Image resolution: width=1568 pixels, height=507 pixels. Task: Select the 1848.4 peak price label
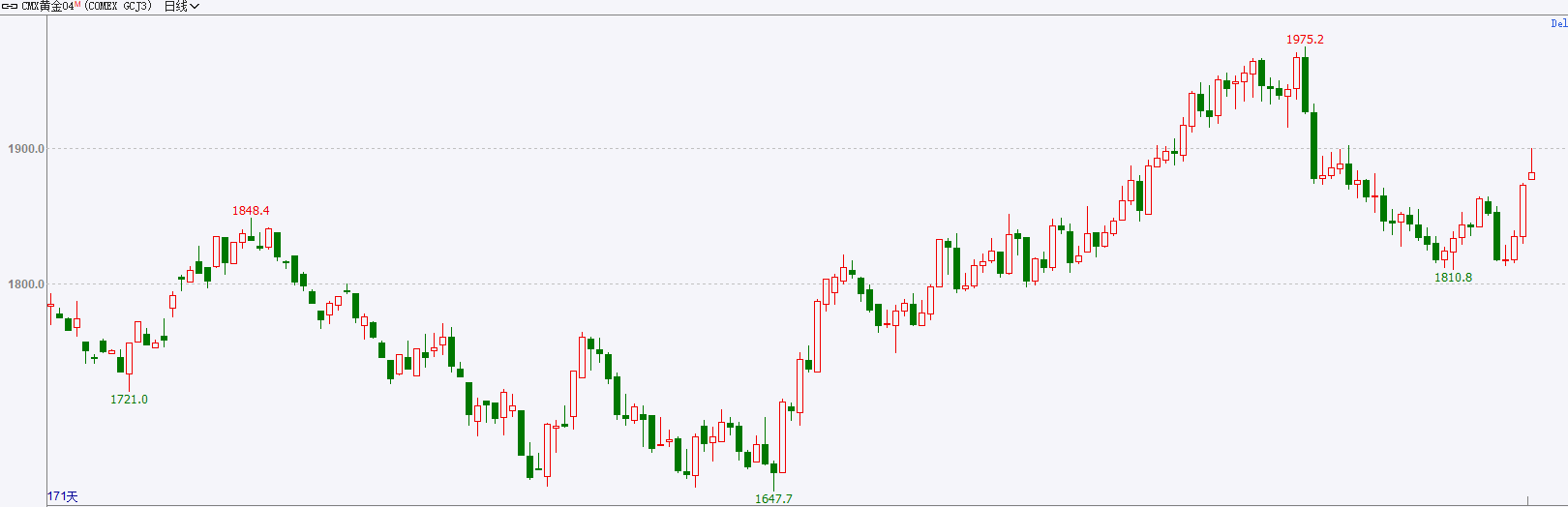251,211
